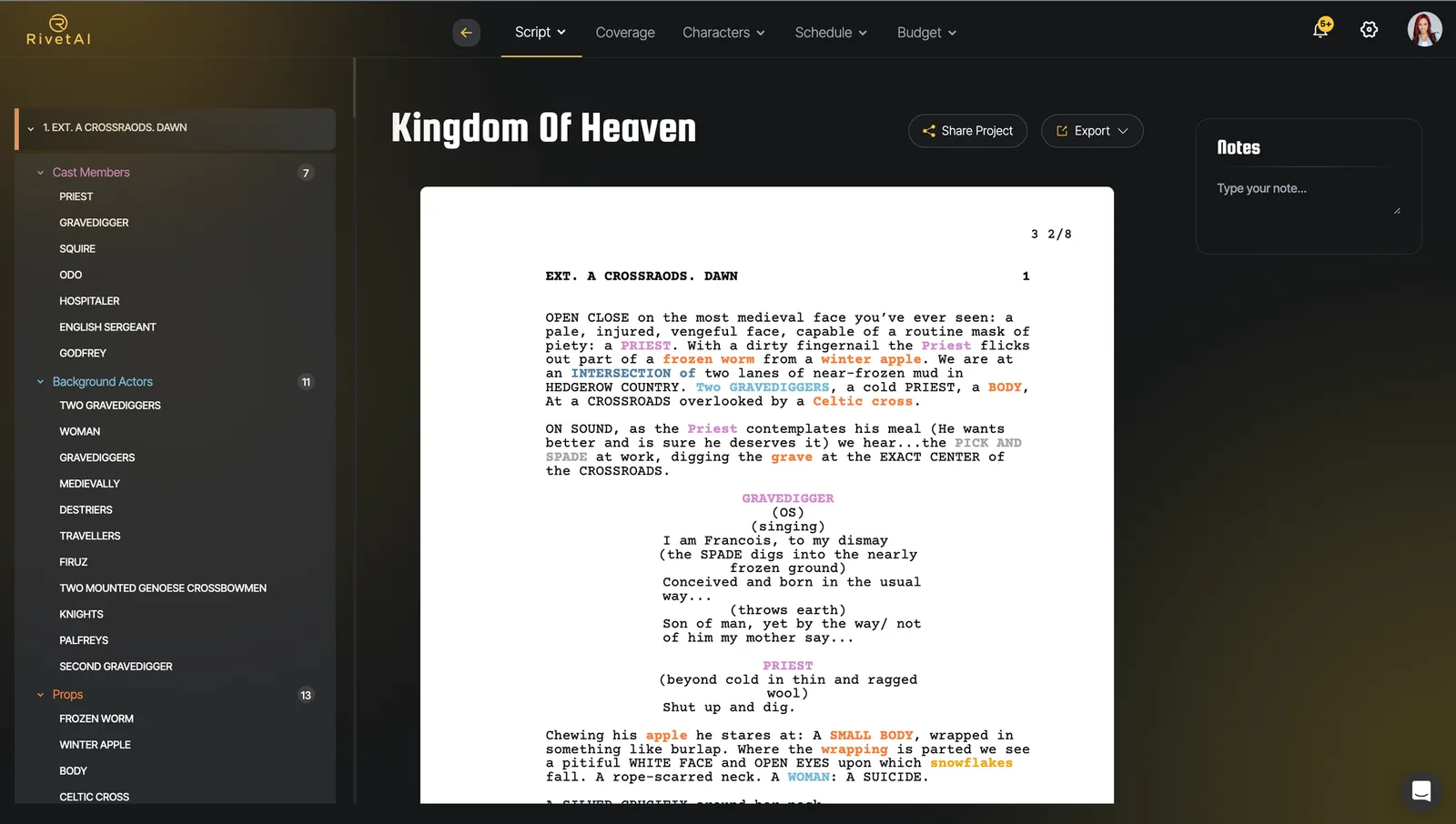This screenshot has width=1456, height=824.
Task: Click the Notes text field
Action: click(x=1309, y=200)
